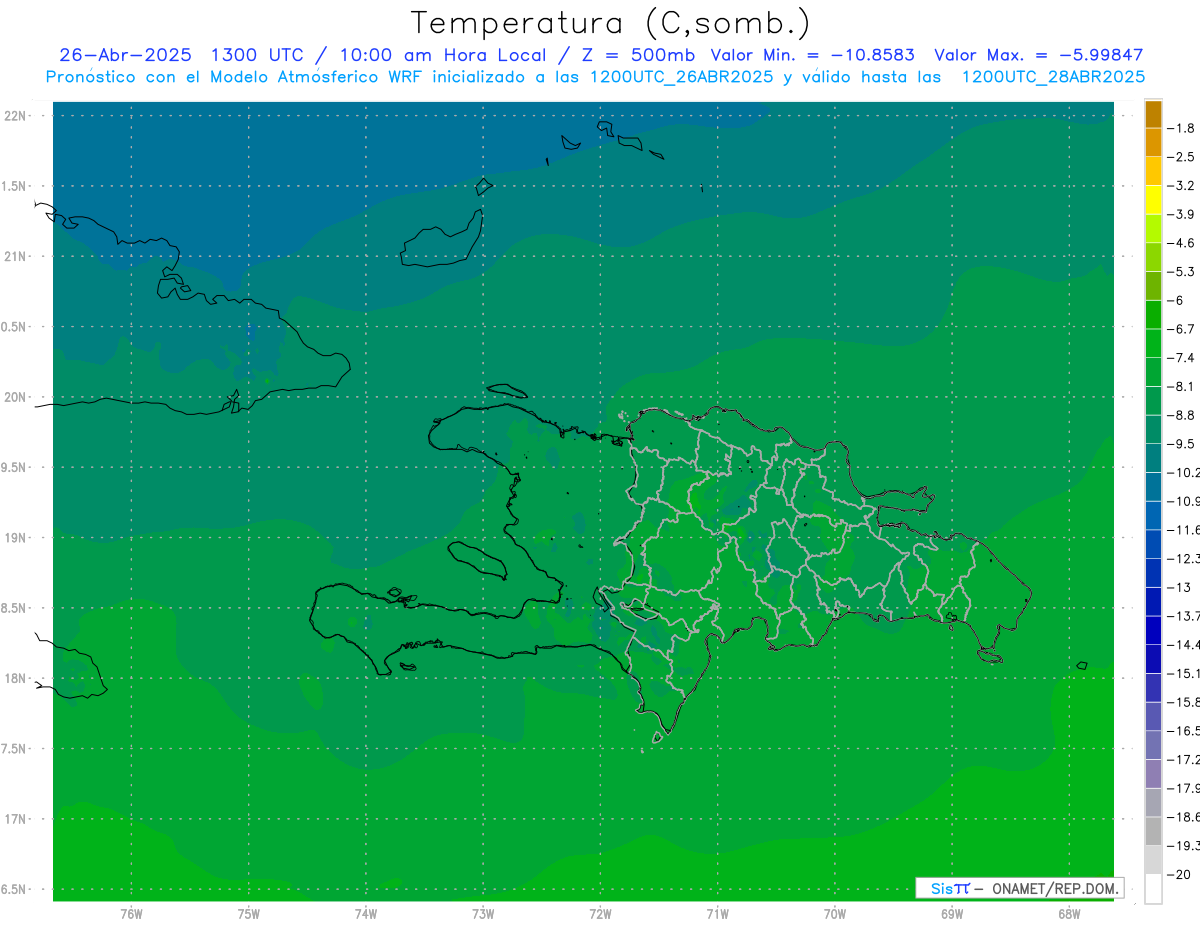Click the "73W" longitude label

pyautogui.click(x=483, y=914)
